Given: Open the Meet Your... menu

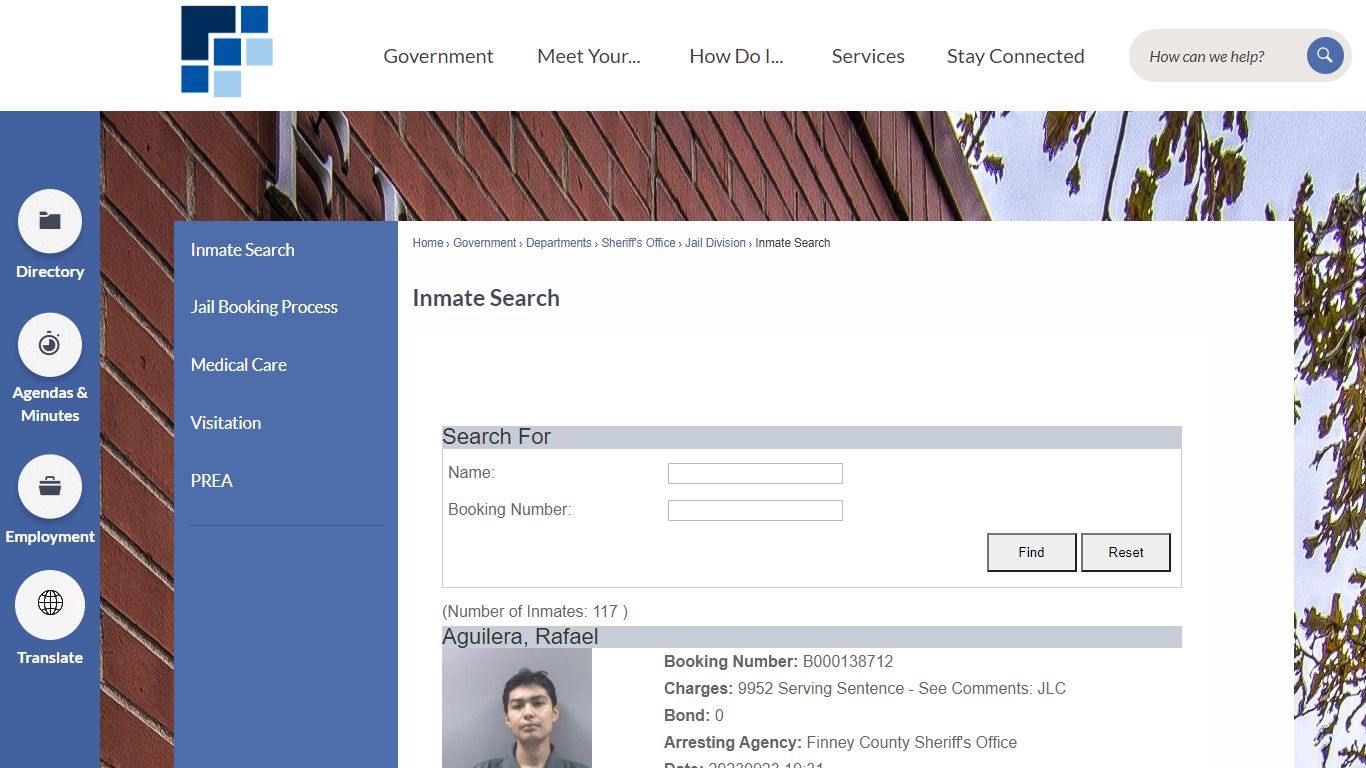Looking at the screenshot, I should point(589,56).
